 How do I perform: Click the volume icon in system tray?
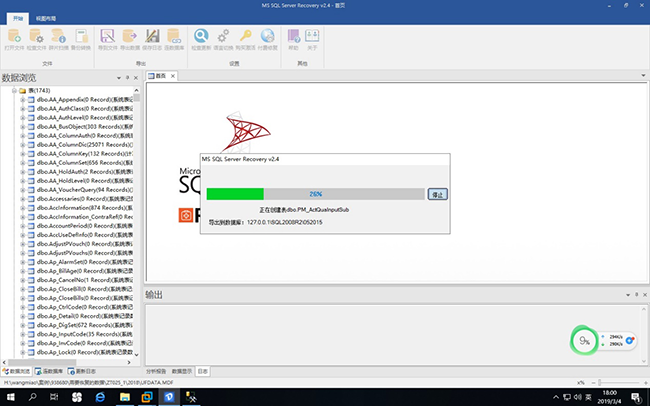577,397
